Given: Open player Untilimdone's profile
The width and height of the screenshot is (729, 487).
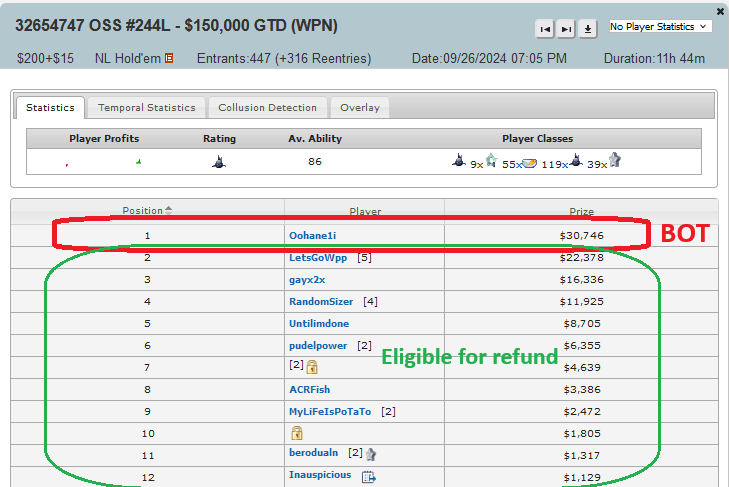Looking at the screenshot, I should [x=319, y=324].
